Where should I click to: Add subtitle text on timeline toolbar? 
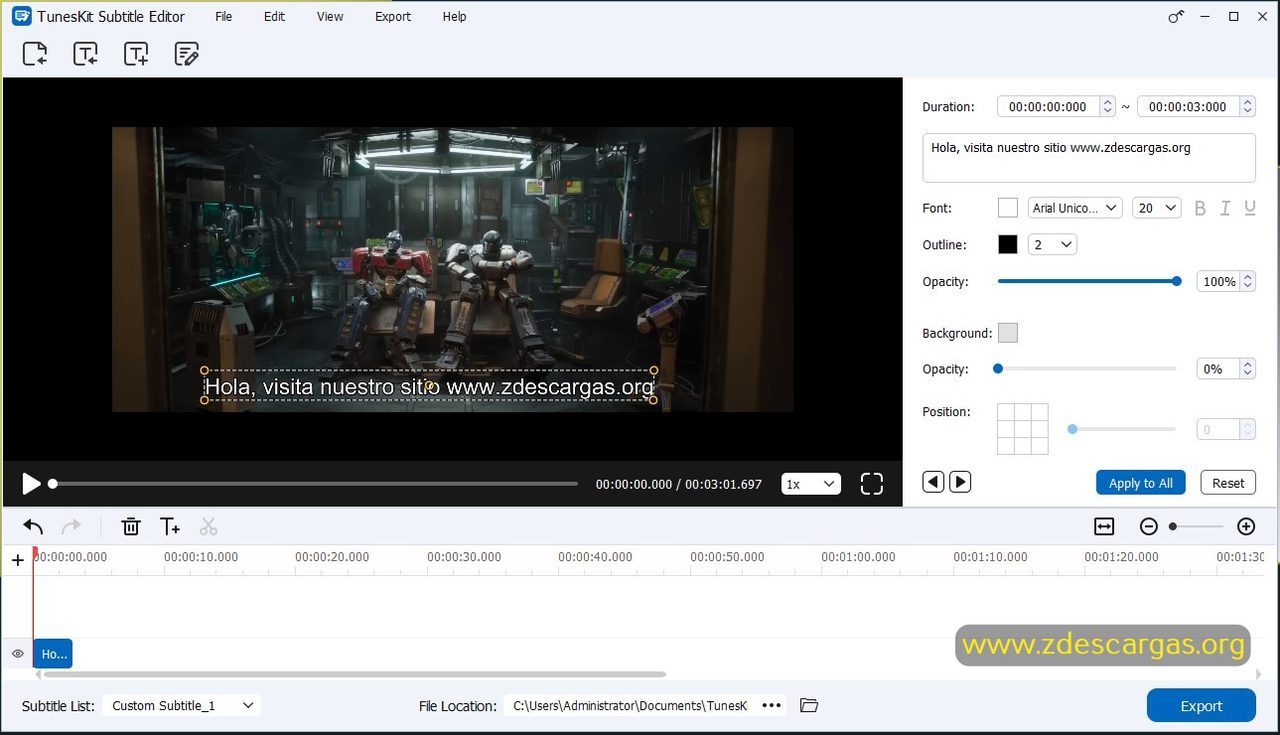point(170,526)
